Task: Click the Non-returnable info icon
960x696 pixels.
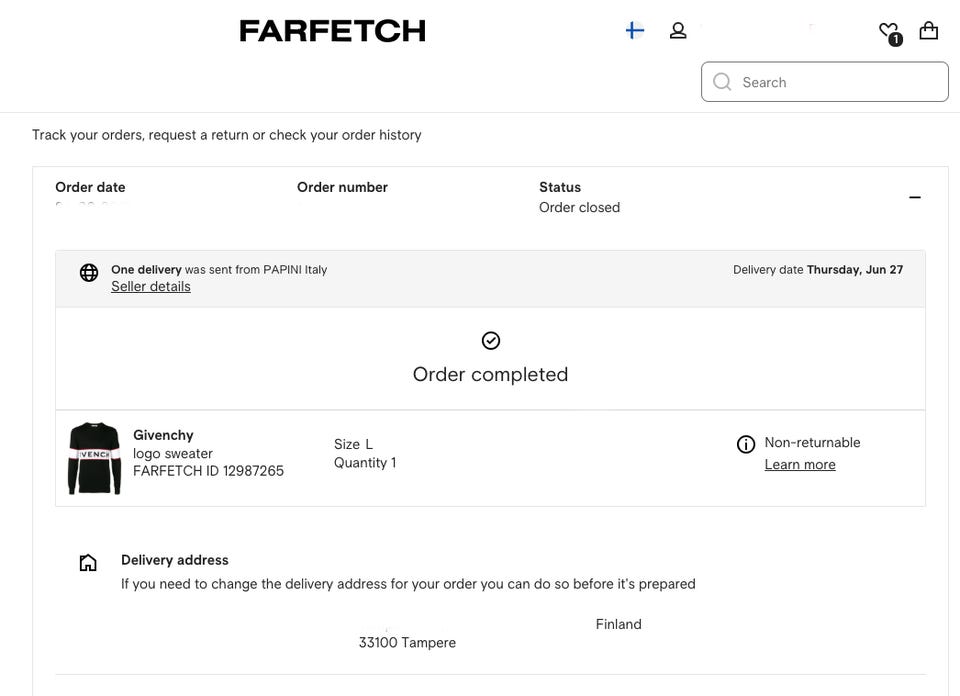Action: pyautogui.click(x=746, y=445)
